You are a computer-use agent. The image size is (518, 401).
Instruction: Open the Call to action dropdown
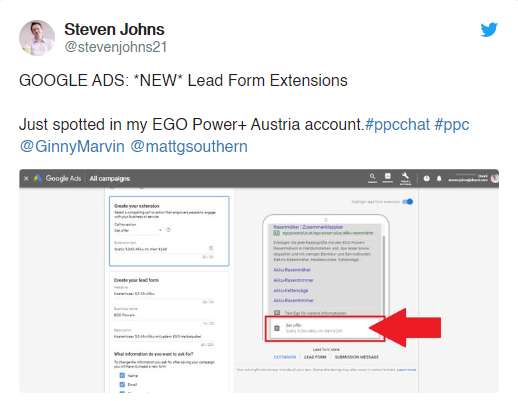(x=138, y=230)
